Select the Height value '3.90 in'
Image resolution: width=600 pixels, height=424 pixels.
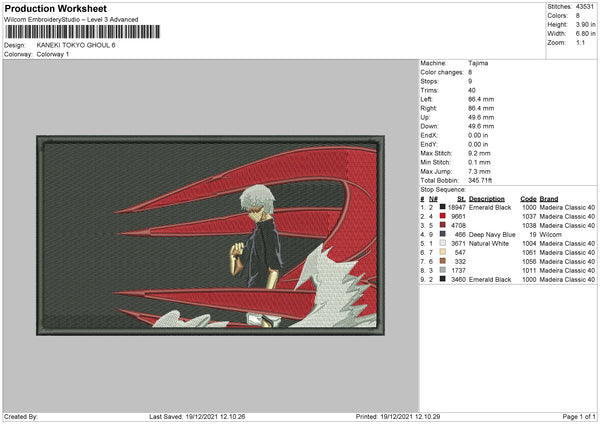click(x=585, y=24)
